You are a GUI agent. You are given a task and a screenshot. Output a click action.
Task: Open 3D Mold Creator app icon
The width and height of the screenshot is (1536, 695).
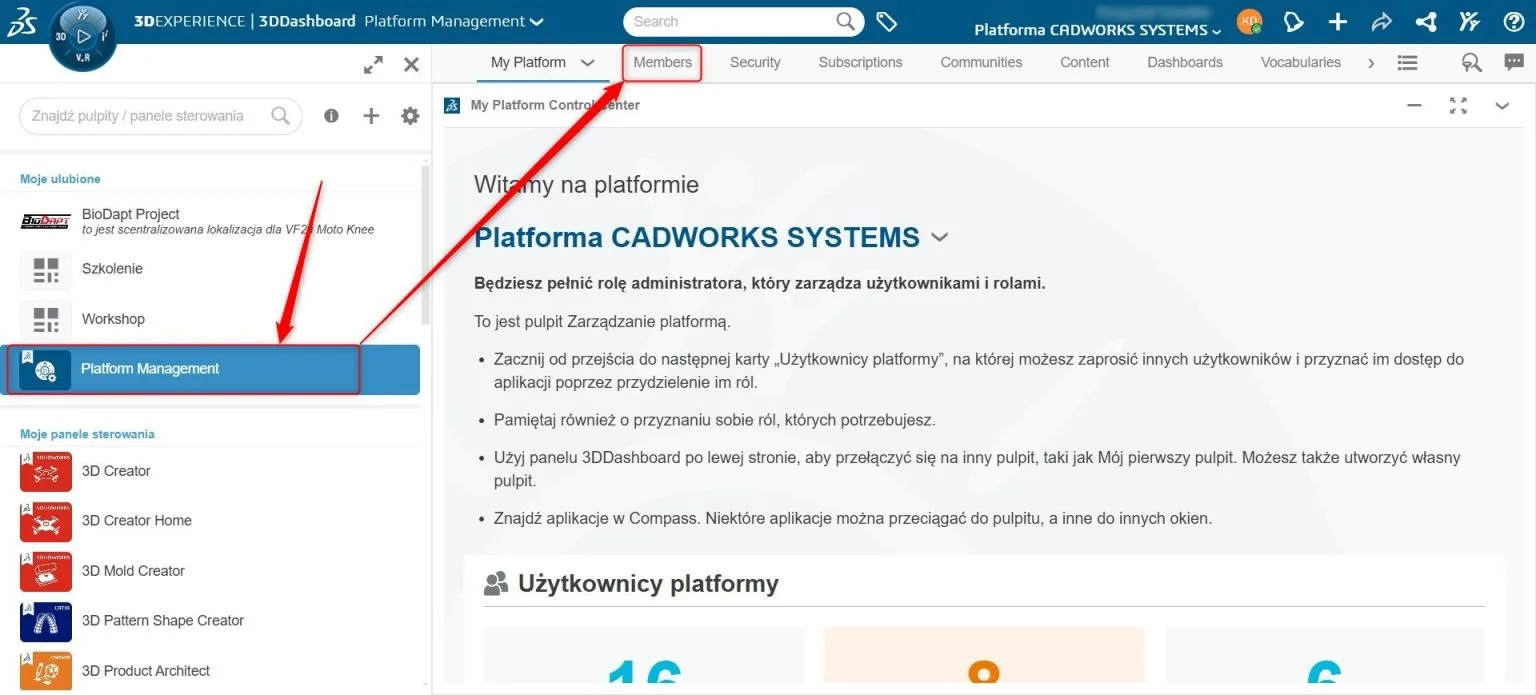(x=46, y=571)
